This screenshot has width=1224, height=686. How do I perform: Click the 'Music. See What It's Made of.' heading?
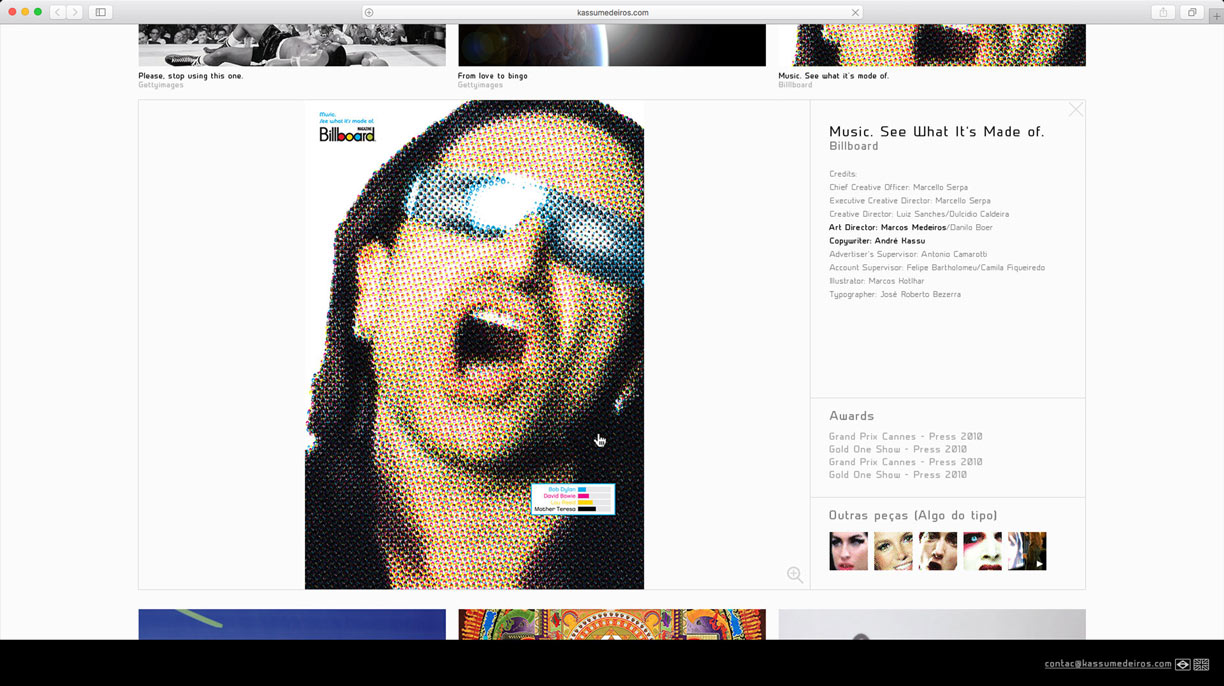[937, 132]
